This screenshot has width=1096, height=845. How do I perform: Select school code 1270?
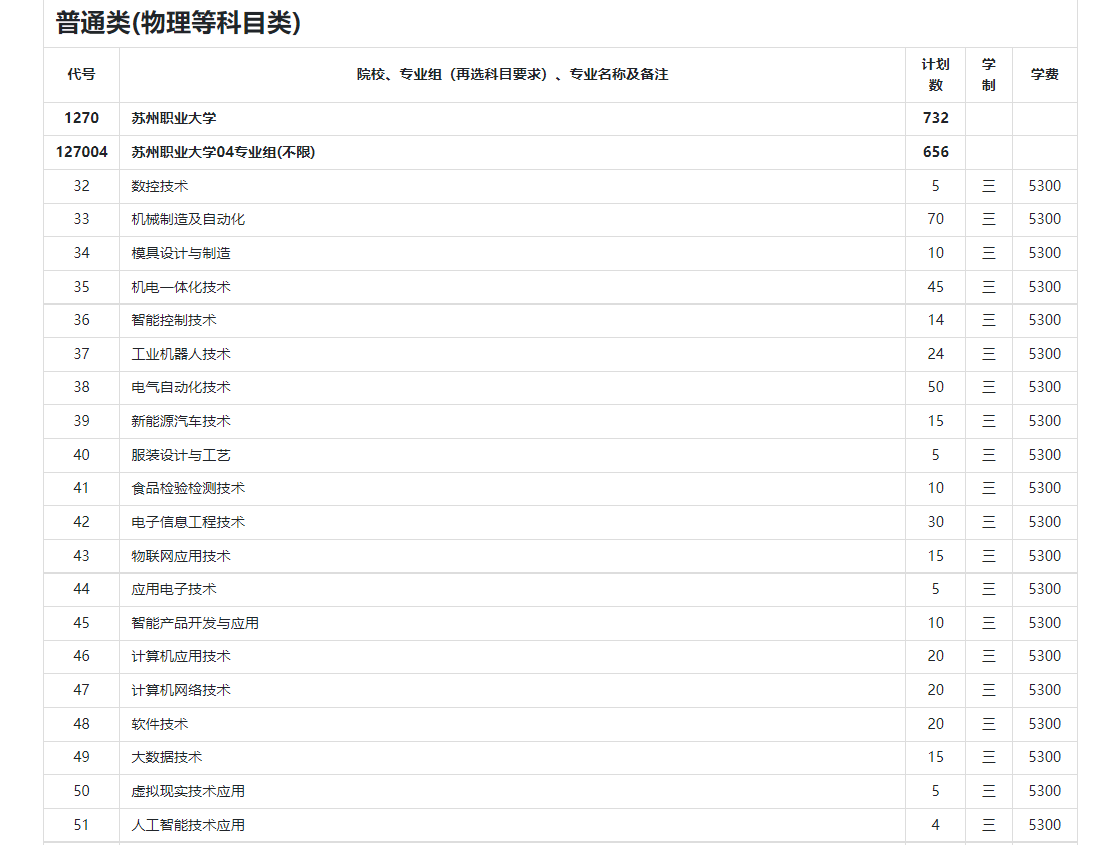[x=81, y=118]
